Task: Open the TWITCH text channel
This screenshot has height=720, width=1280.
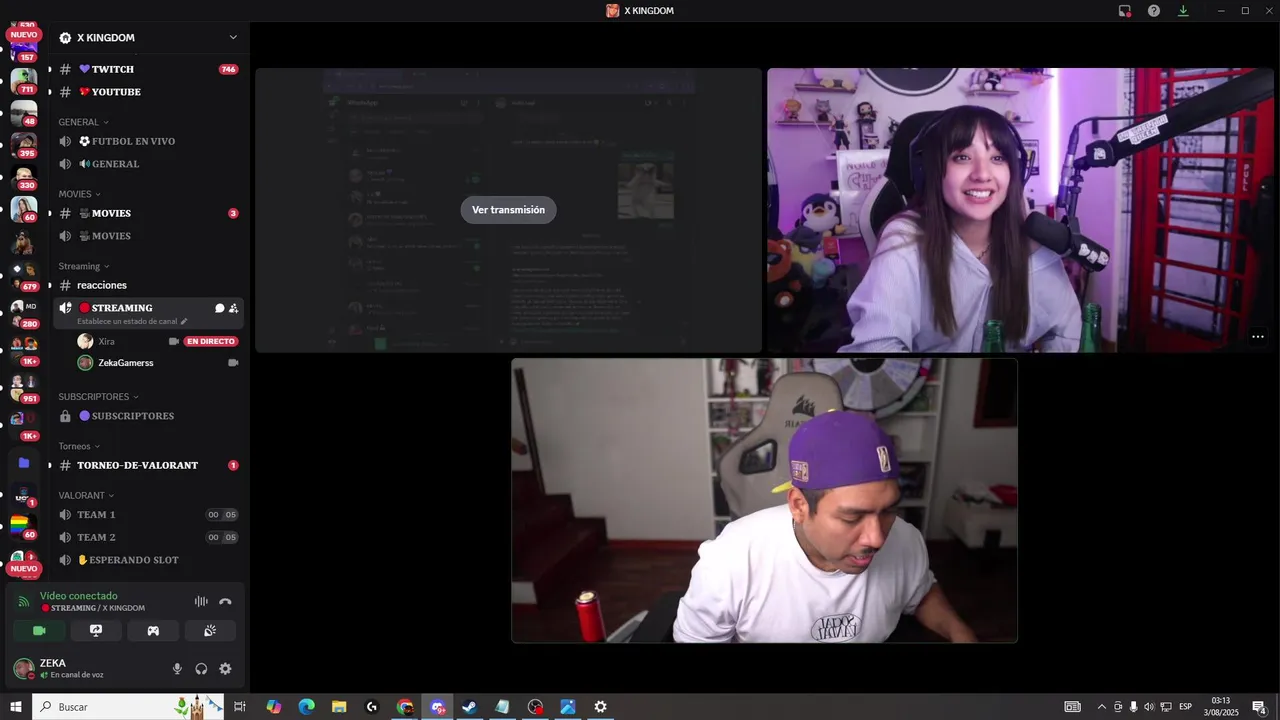Action: [x=148, y=69]
